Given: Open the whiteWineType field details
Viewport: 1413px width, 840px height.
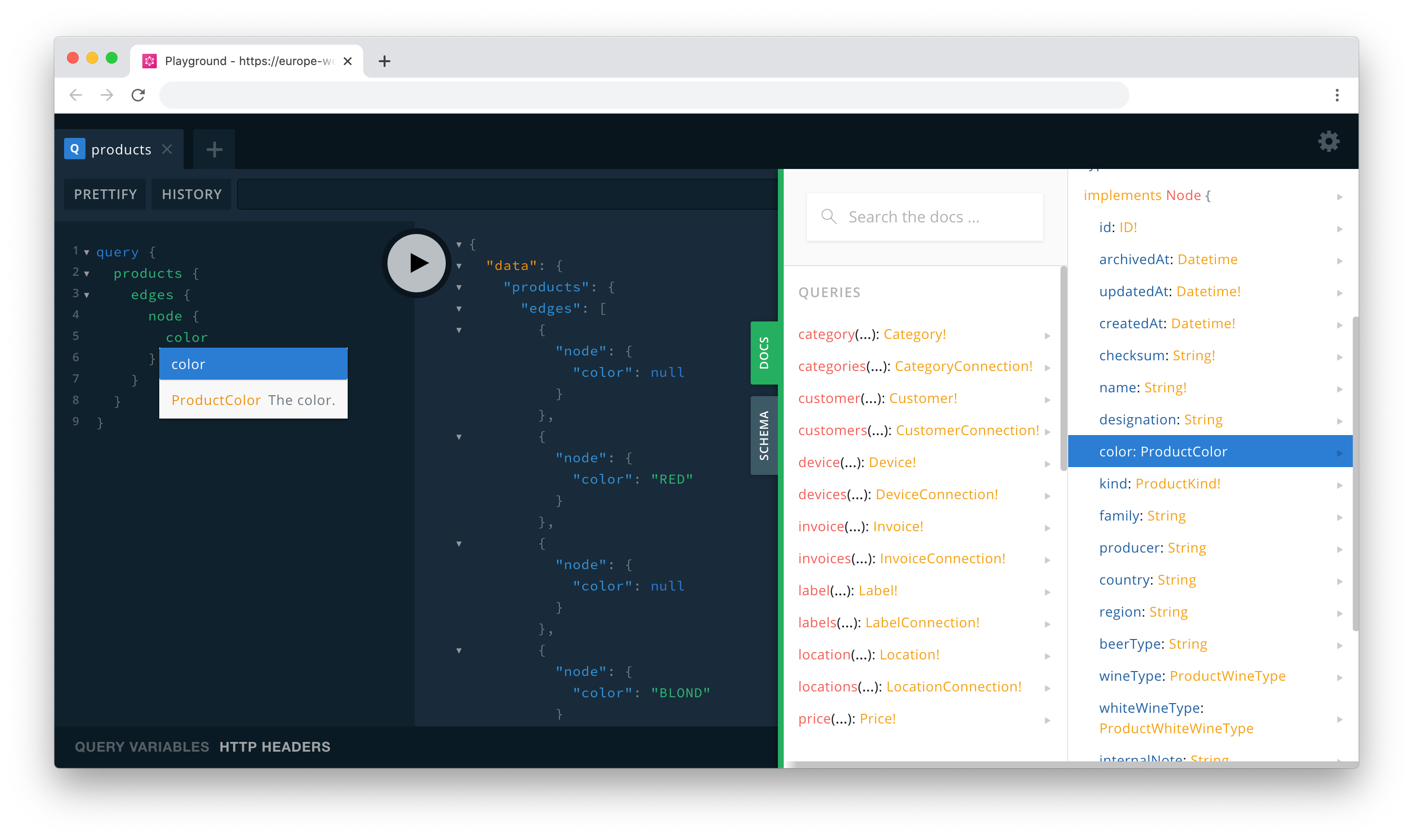Looking at the screenshot, I should [x=1210, y=718].
